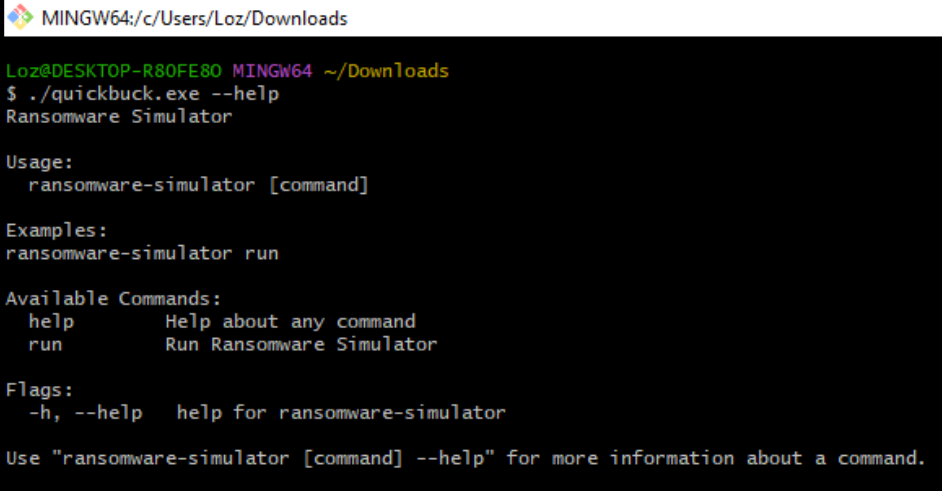The image size is (942, 491).
Task: Click 'ransomware-simulator [command]' usage line
Action: click(198, 185)
